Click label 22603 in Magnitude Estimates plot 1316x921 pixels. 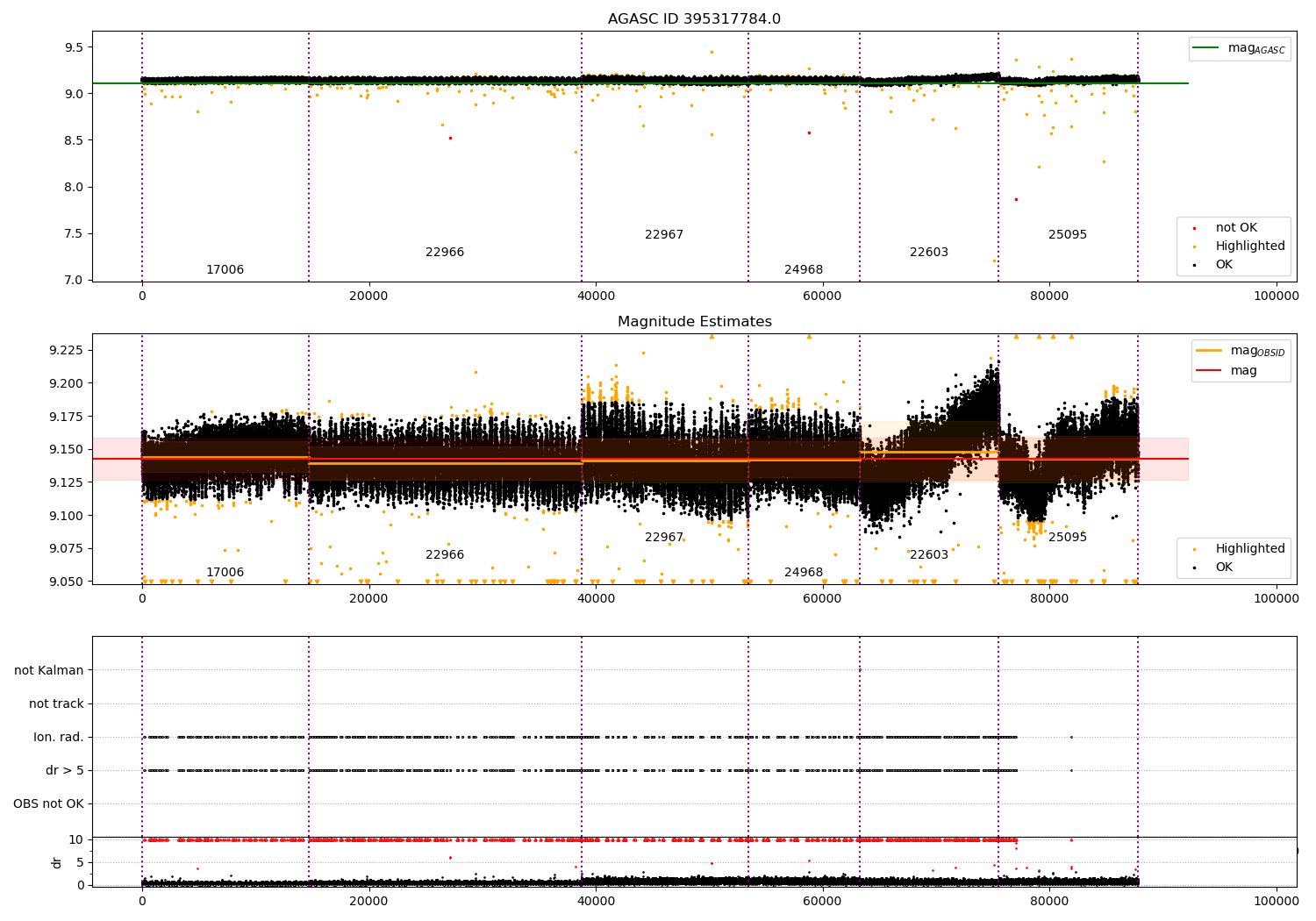pyautogui.click(x=929, y=555)
